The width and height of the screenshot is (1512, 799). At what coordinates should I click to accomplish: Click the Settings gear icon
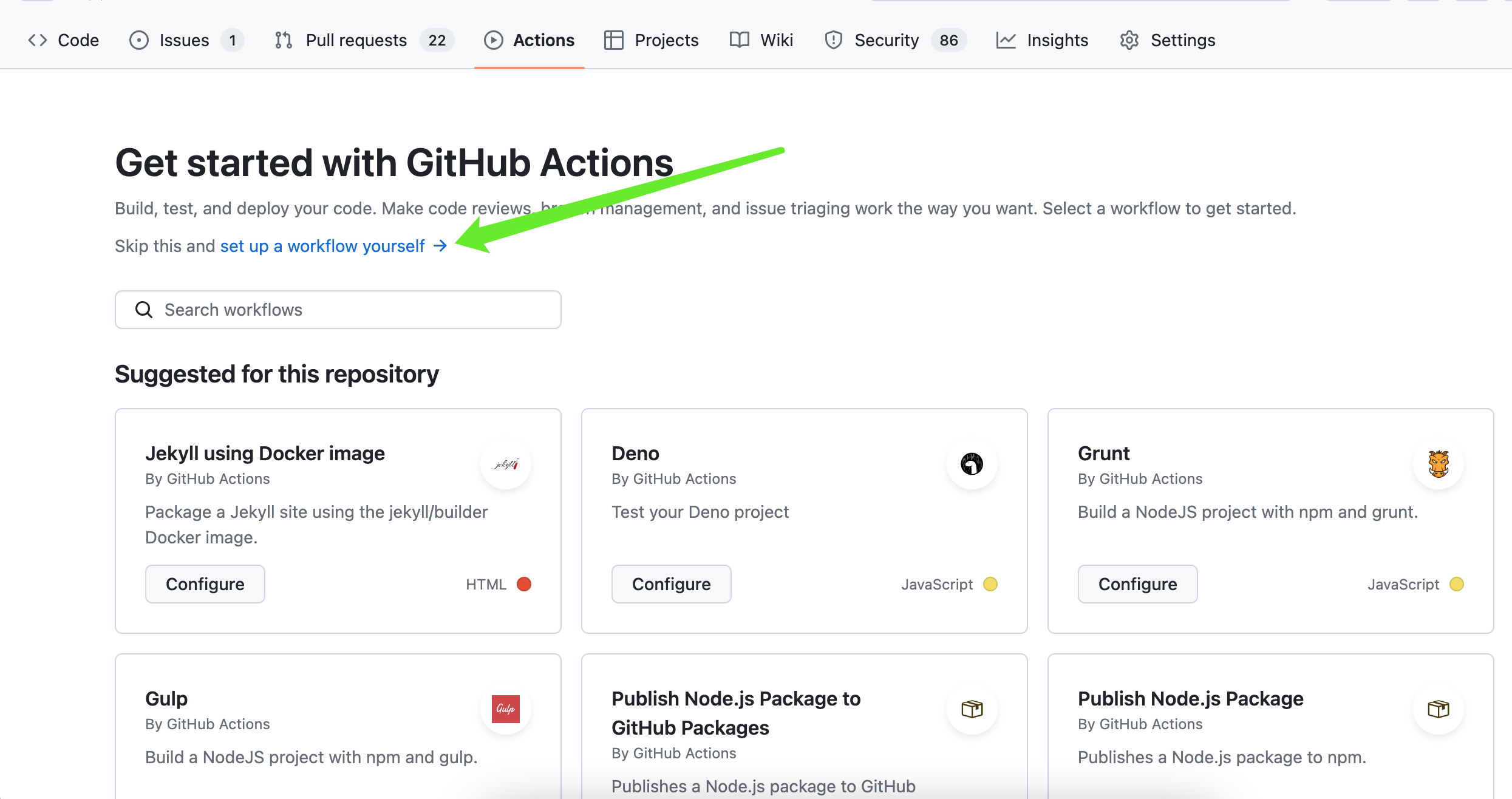pos(1129,40)
